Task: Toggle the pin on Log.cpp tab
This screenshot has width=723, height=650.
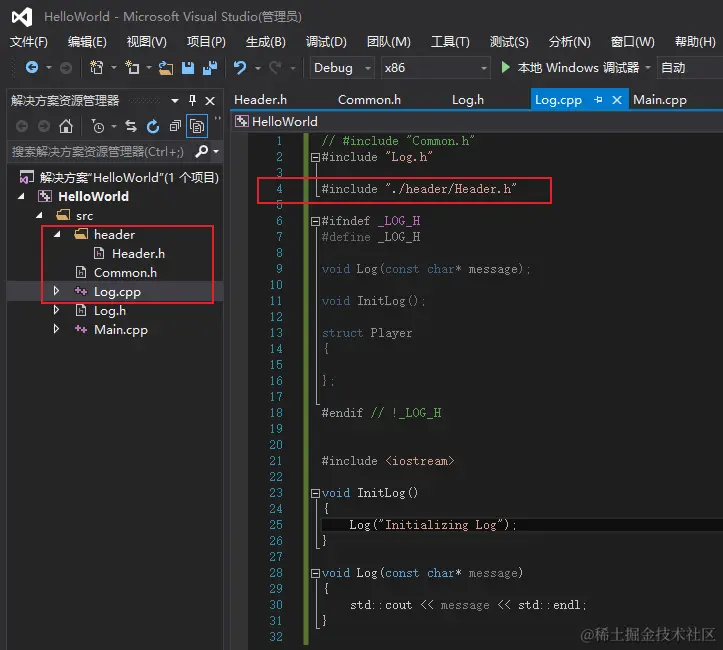Action: click(598, 100)
